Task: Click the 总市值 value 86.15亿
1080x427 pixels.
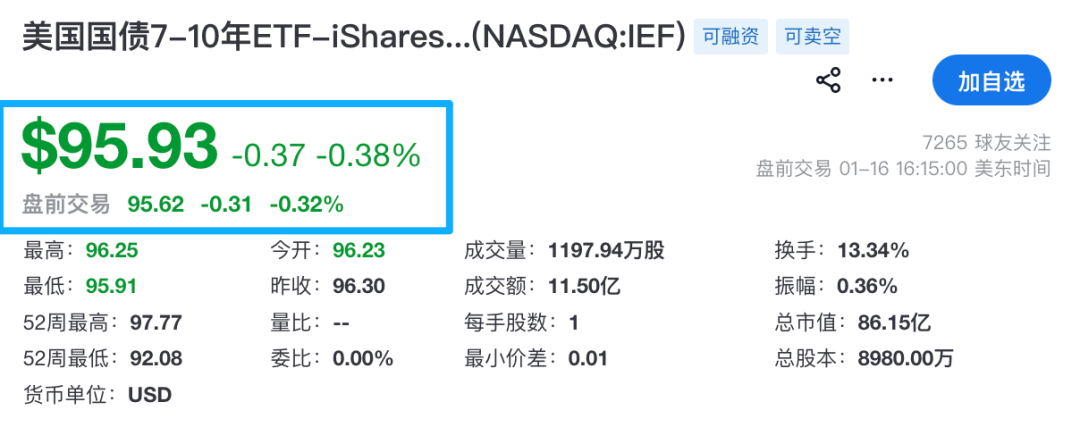Action: 893,322
